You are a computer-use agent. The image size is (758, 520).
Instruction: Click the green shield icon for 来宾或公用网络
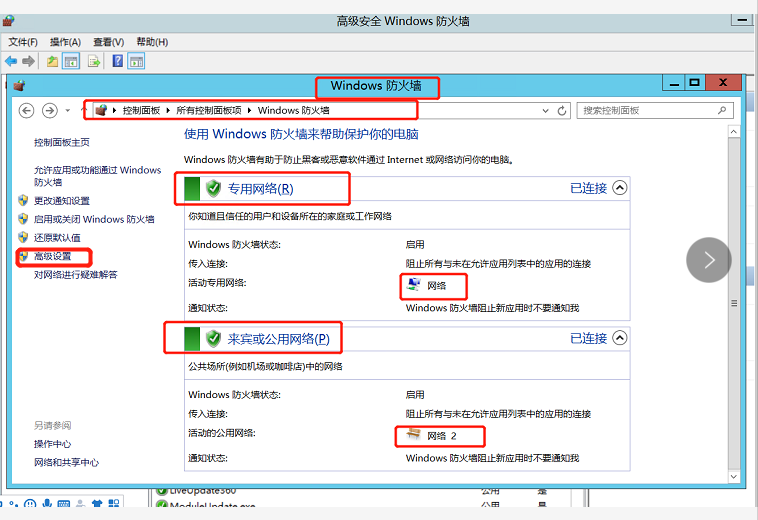point(213,338)
